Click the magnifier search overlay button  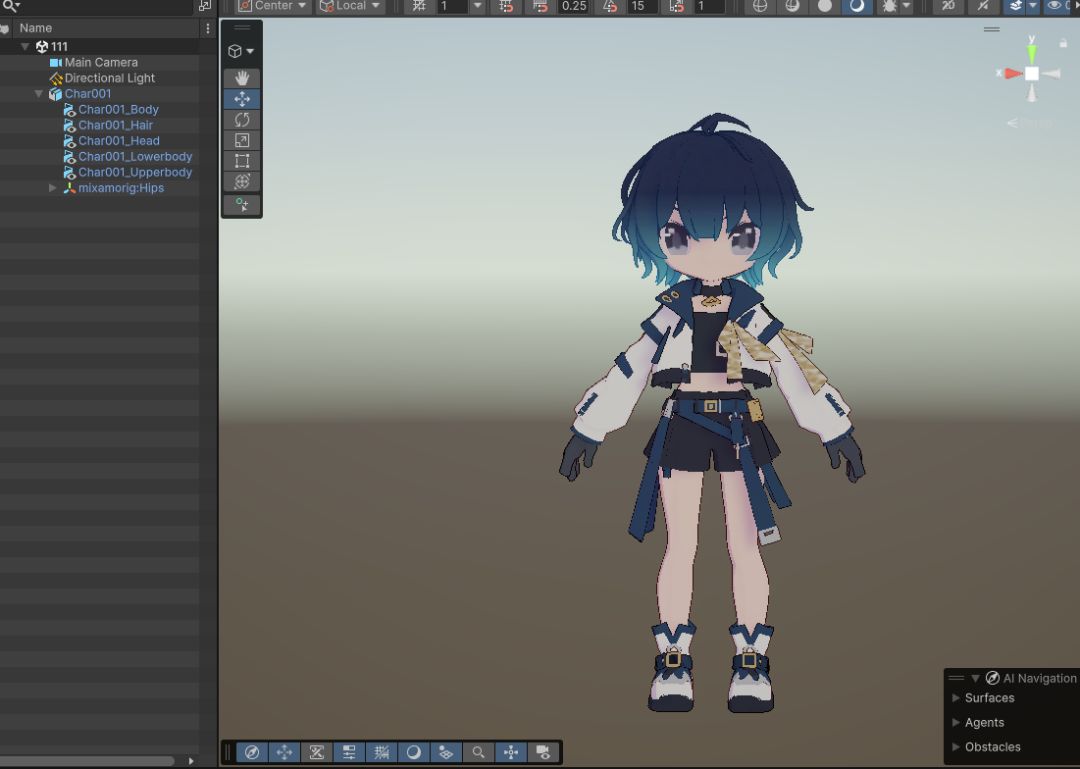click(x=478, y=752)
